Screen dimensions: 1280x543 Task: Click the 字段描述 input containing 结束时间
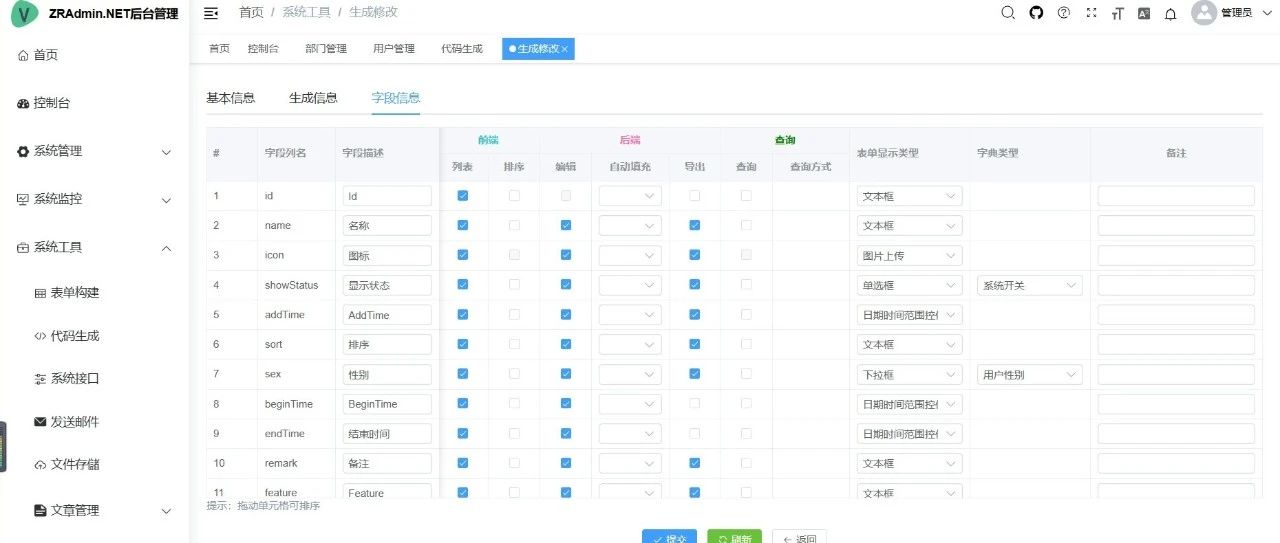click(387, 434)
